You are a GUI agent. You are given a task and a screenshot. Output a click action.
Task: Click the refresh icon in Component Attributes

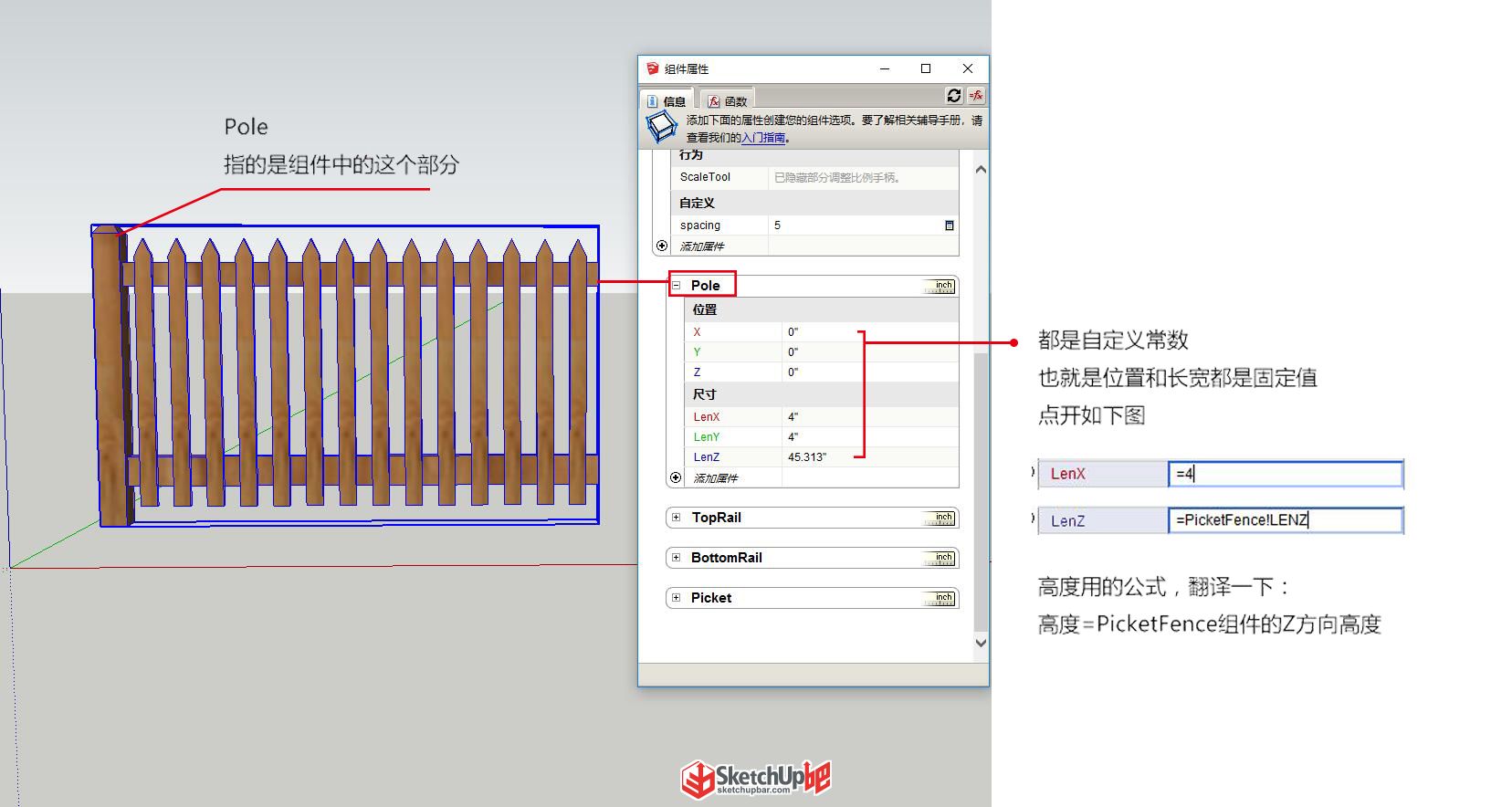pyautogui.click(x=954, y=96)
